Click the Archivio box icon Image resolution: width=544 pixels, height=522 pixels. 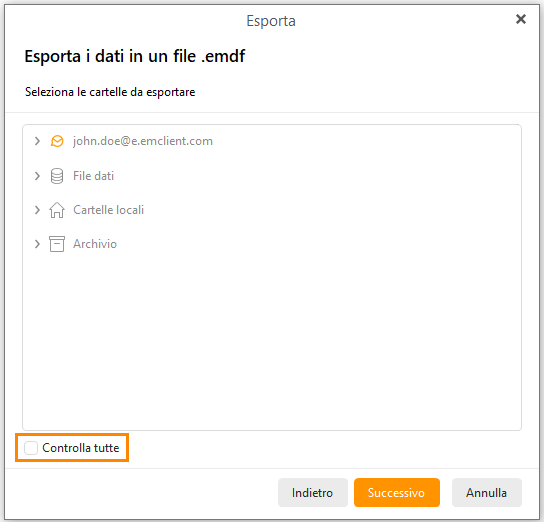[x=57, y=244]
